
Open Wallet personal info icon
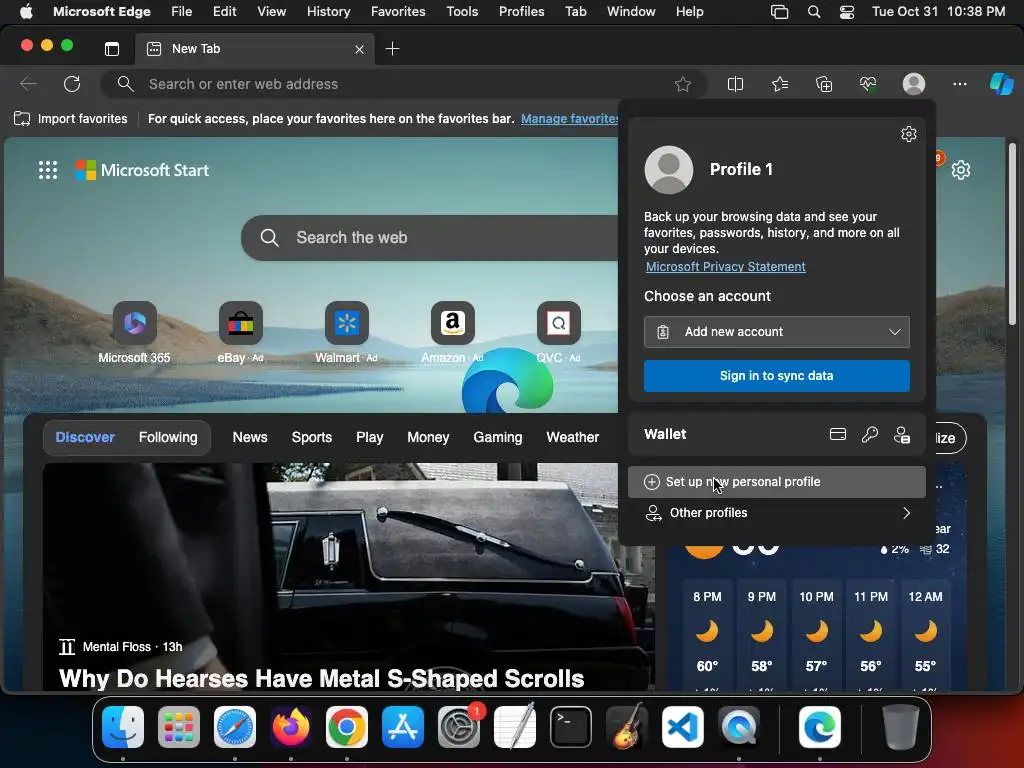(x=902, y=434)
